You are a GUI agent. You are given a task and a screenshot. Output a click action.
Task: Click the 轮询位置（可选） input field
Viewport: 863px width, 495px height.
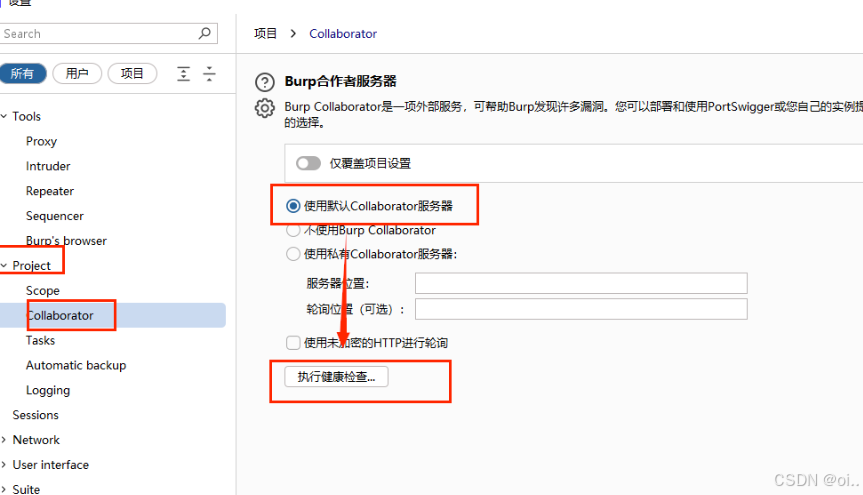[x=581, y=309]
